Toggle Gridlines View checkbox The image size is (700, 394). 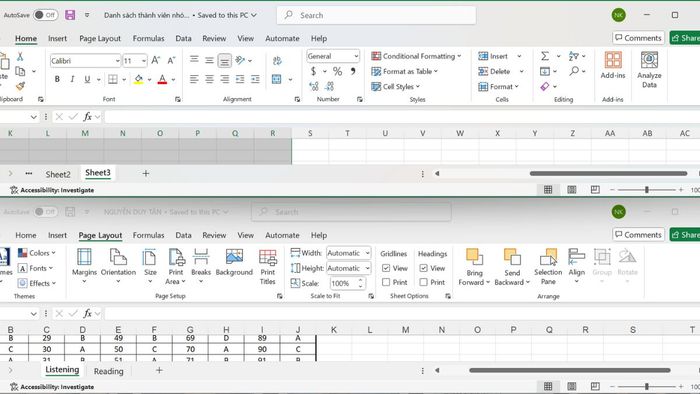[x=386, y=268]
